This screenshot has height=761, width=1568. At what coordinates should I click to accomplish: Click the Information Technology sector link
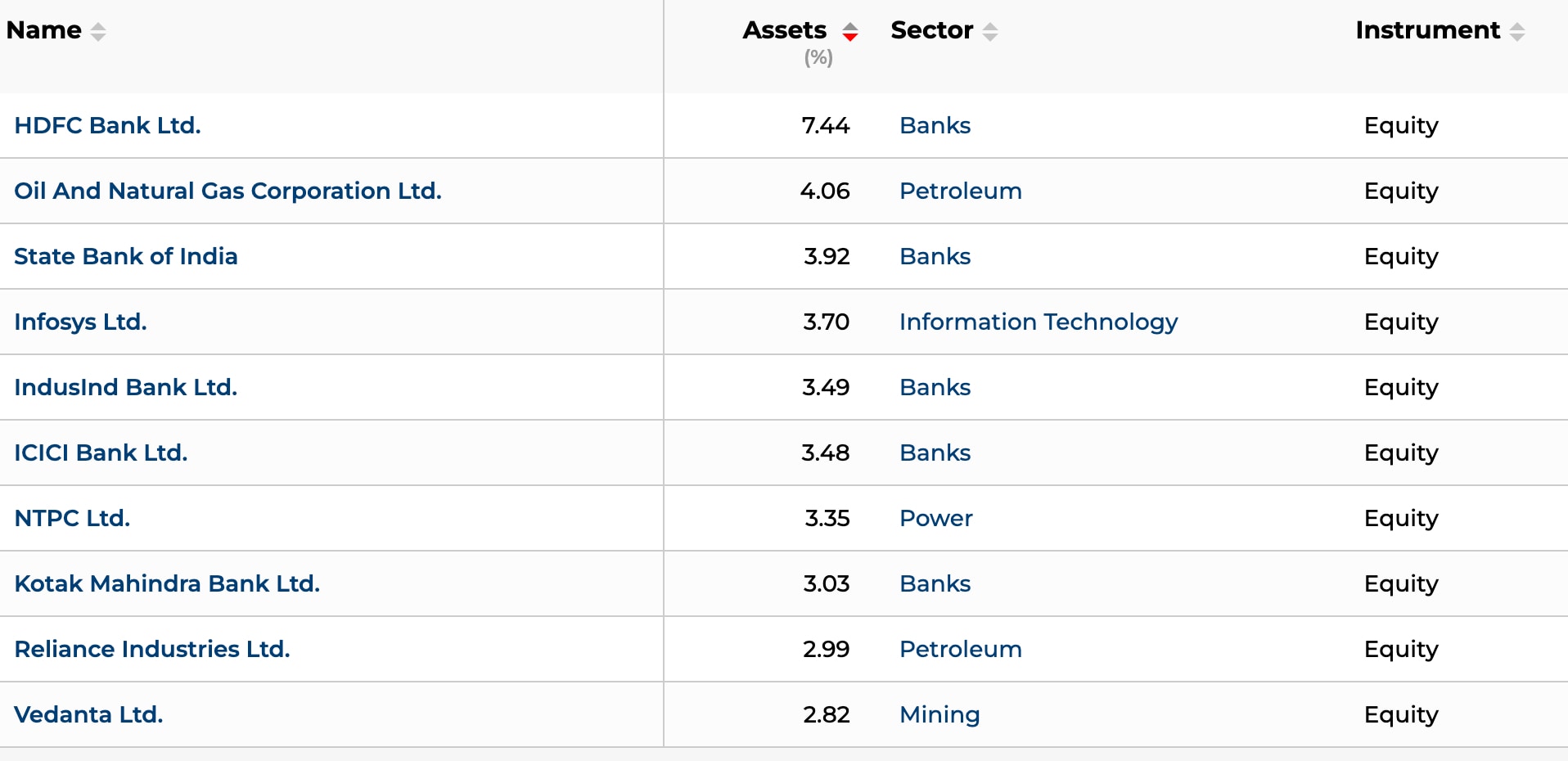pos(1039,322)
